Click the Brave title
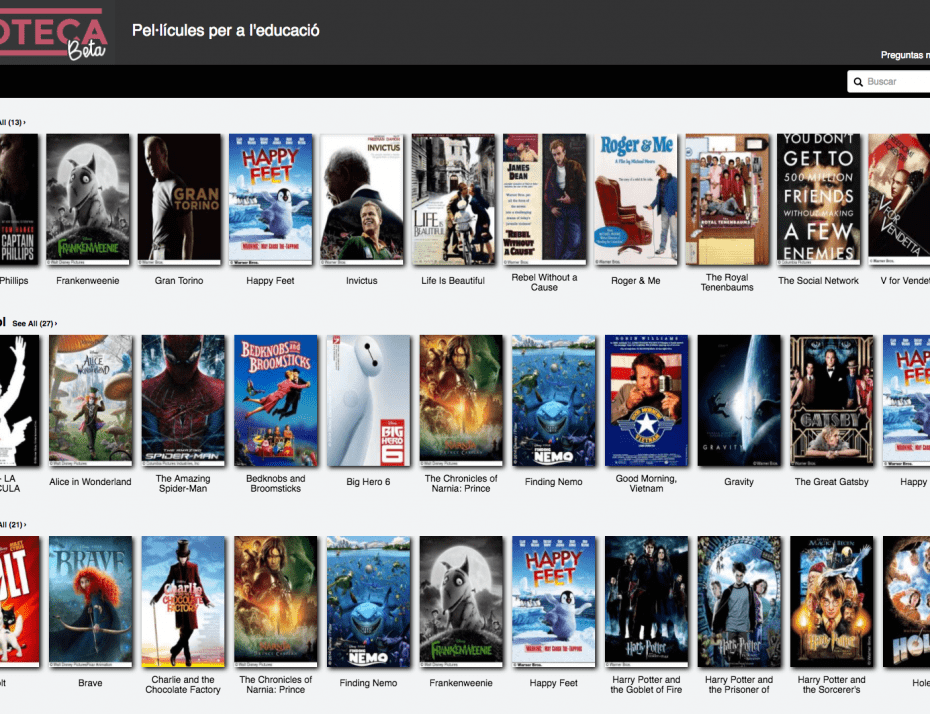The image size is (930, 714). coord(90,683)
